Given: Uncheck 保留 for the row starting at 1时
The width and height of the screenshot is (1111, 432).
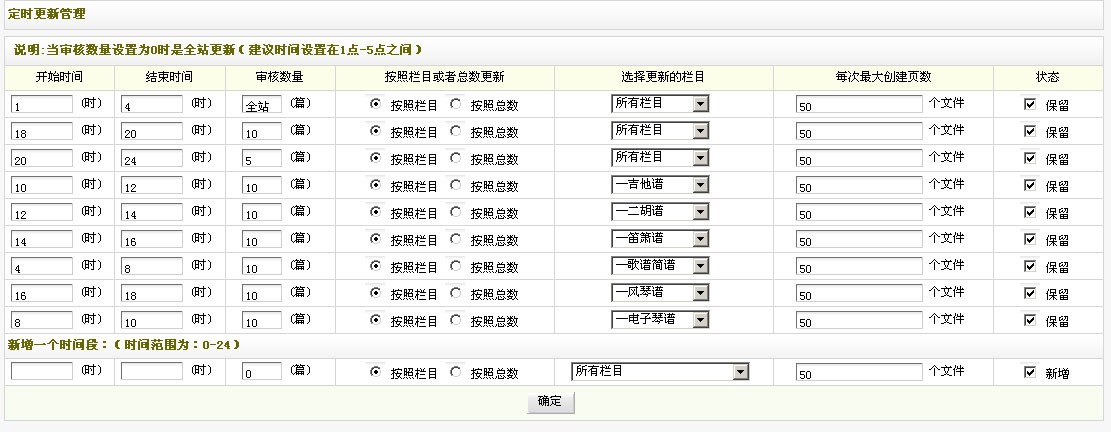Looking at the screenshot, I should click(x=1030, y=104).
